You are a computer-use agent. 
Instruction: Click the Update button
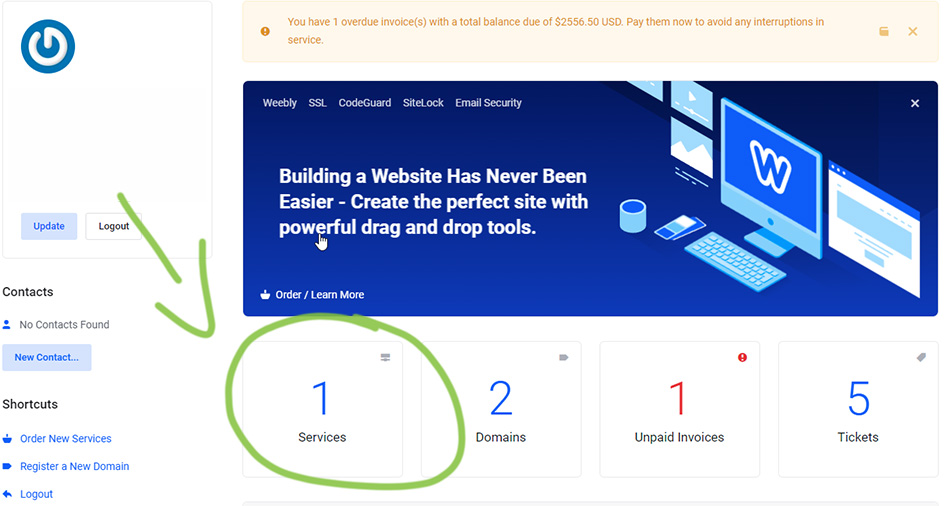(x=49, y=226)
